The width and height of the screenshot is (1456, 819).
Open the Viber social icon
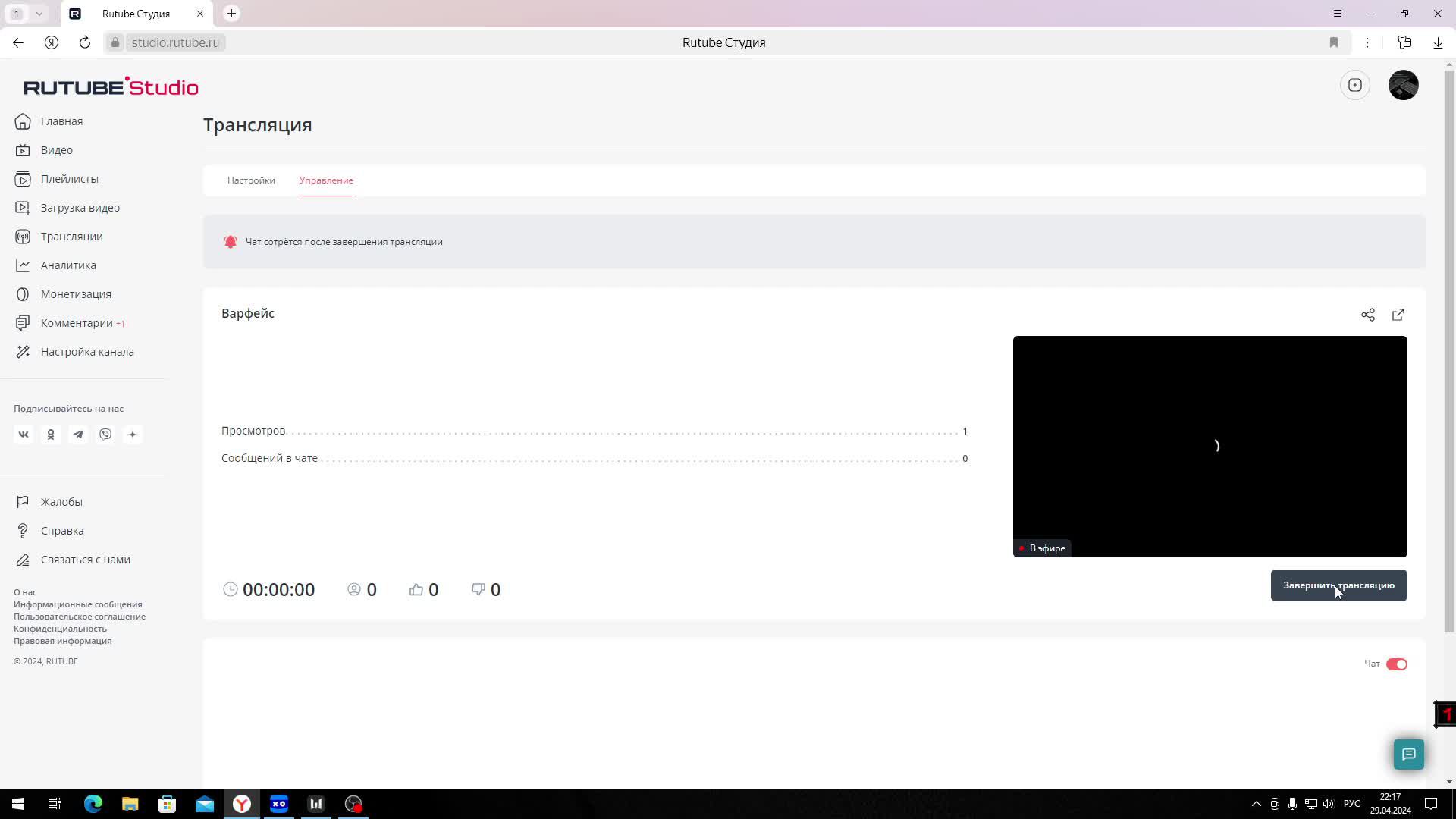105,435
